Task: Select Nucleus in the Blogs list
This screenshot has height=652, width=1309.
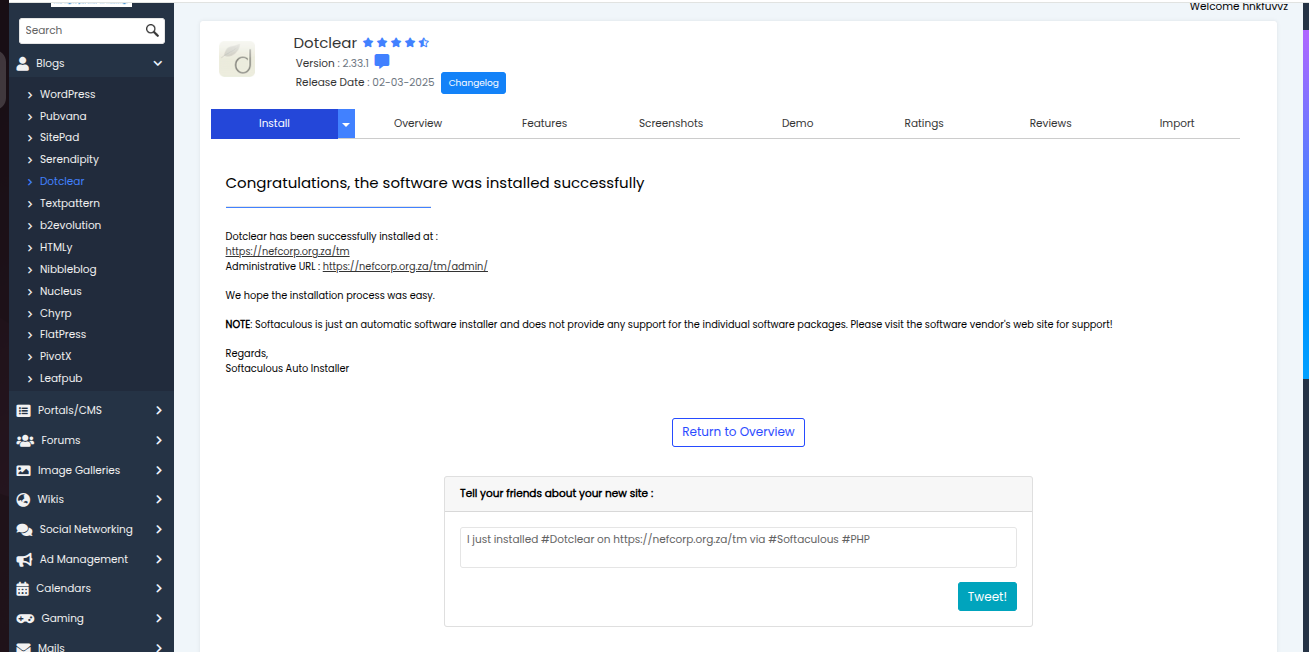Action: pyautogui.click(x=61, y=291)
